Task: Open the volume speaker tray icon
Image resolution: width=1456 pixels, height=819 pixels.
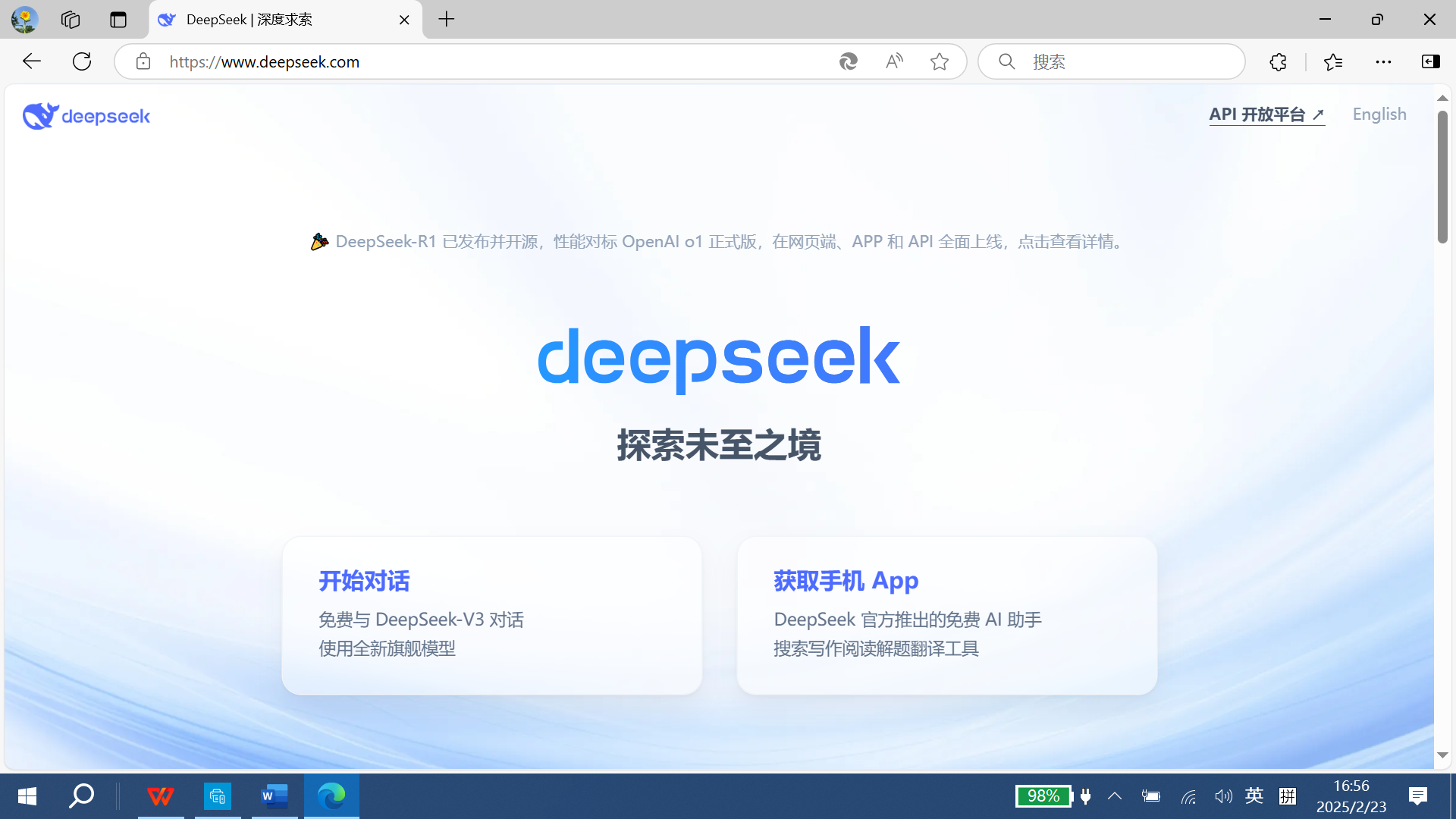Action: click(x=1222, y=795)
